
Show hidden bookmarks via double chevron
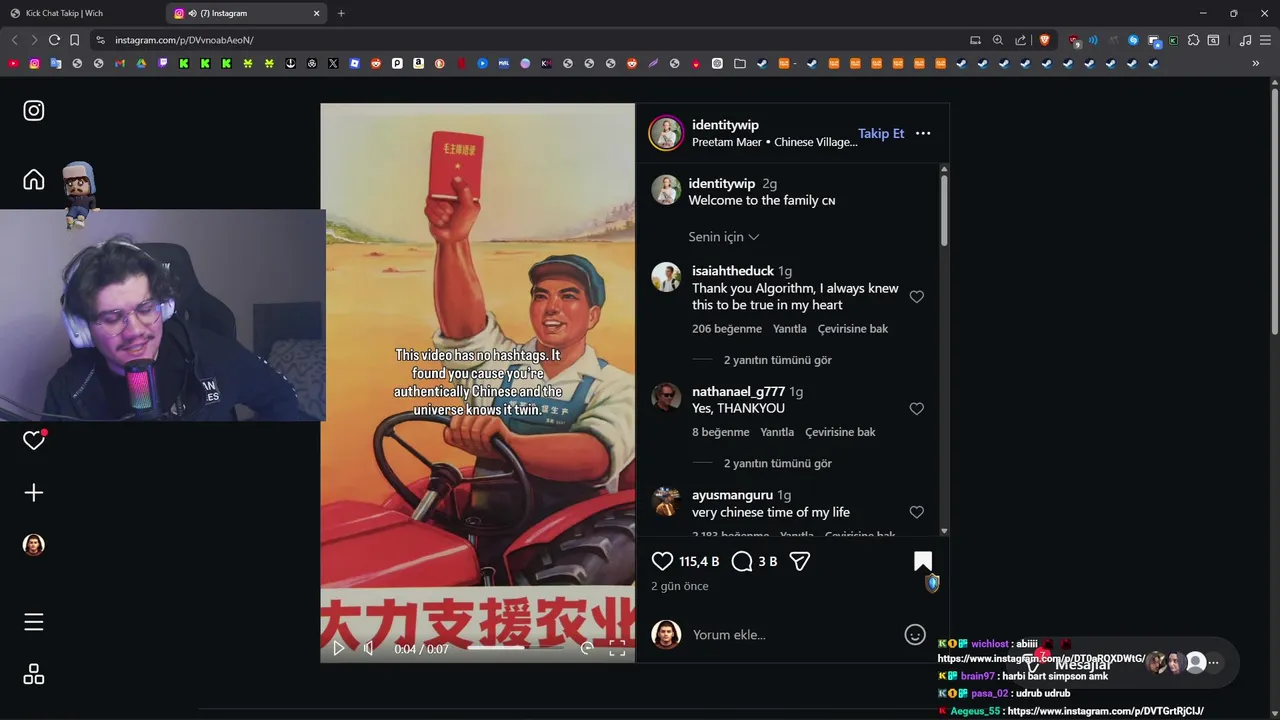(x=1256, y=63)
